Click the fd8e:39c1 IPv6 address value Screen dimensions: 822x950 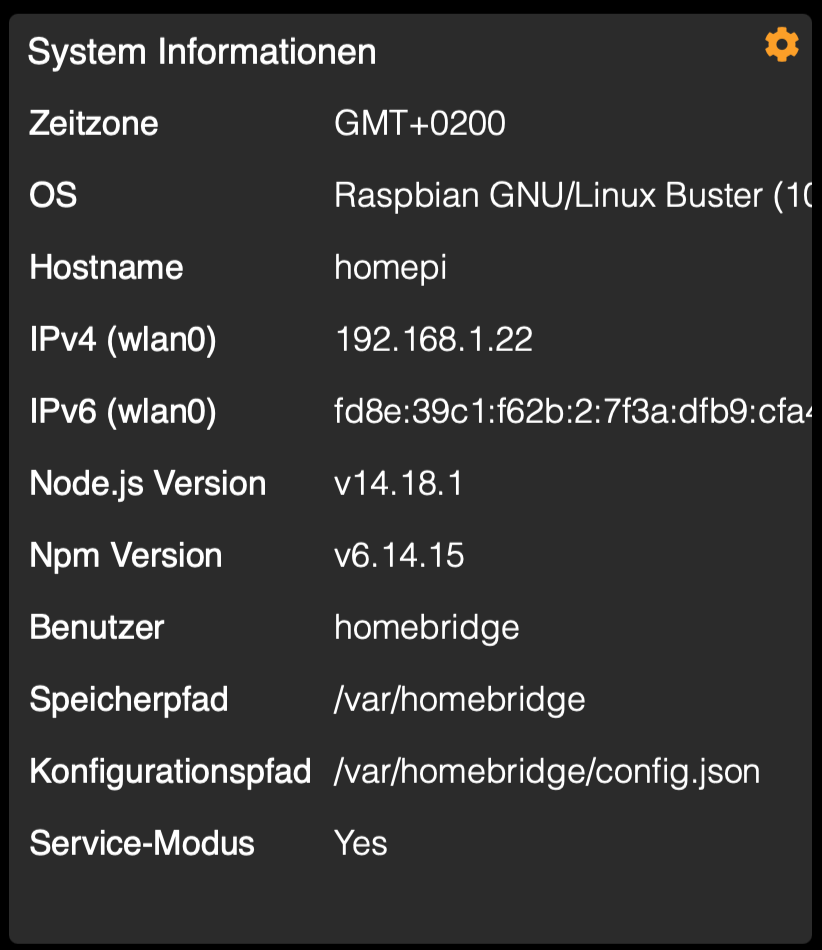pos(570,412)
